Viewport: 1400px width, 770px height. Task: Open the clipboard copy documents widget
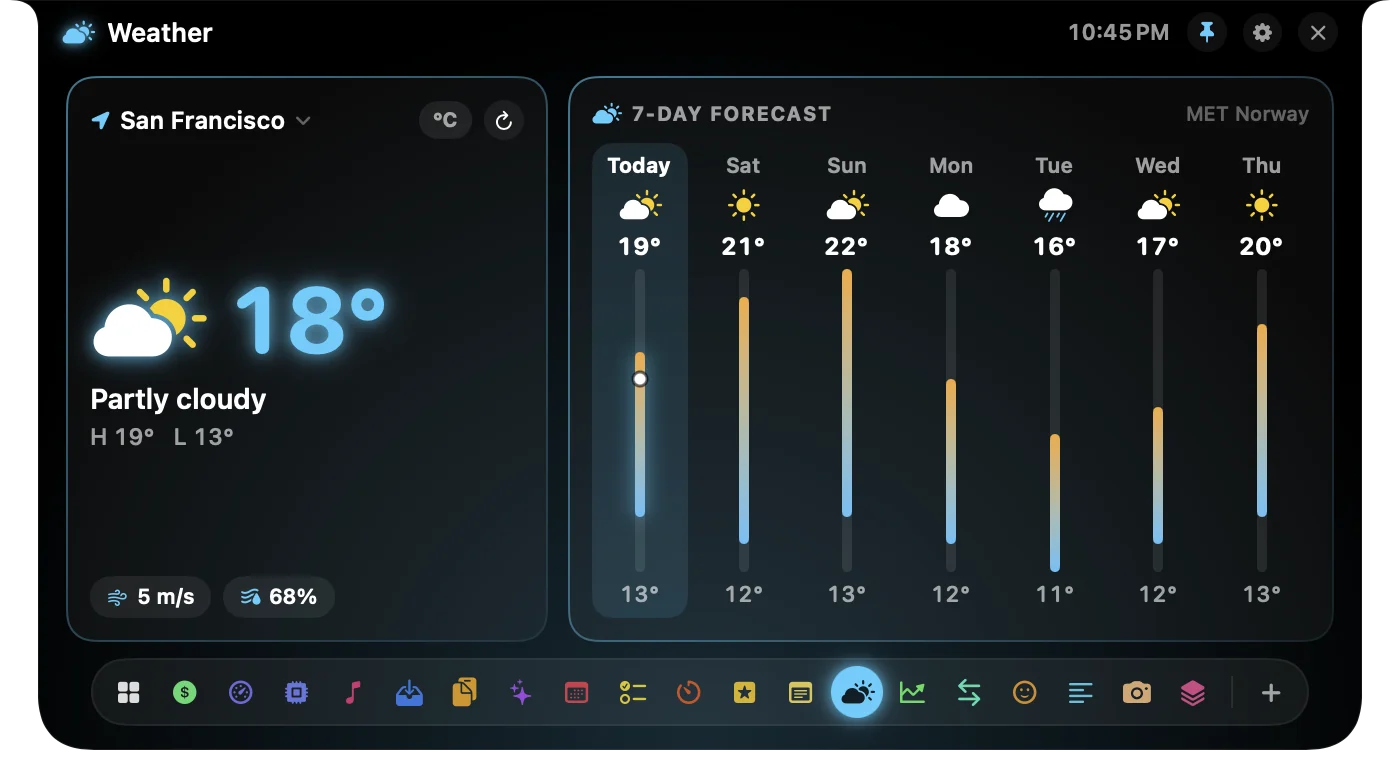[464, 692]
